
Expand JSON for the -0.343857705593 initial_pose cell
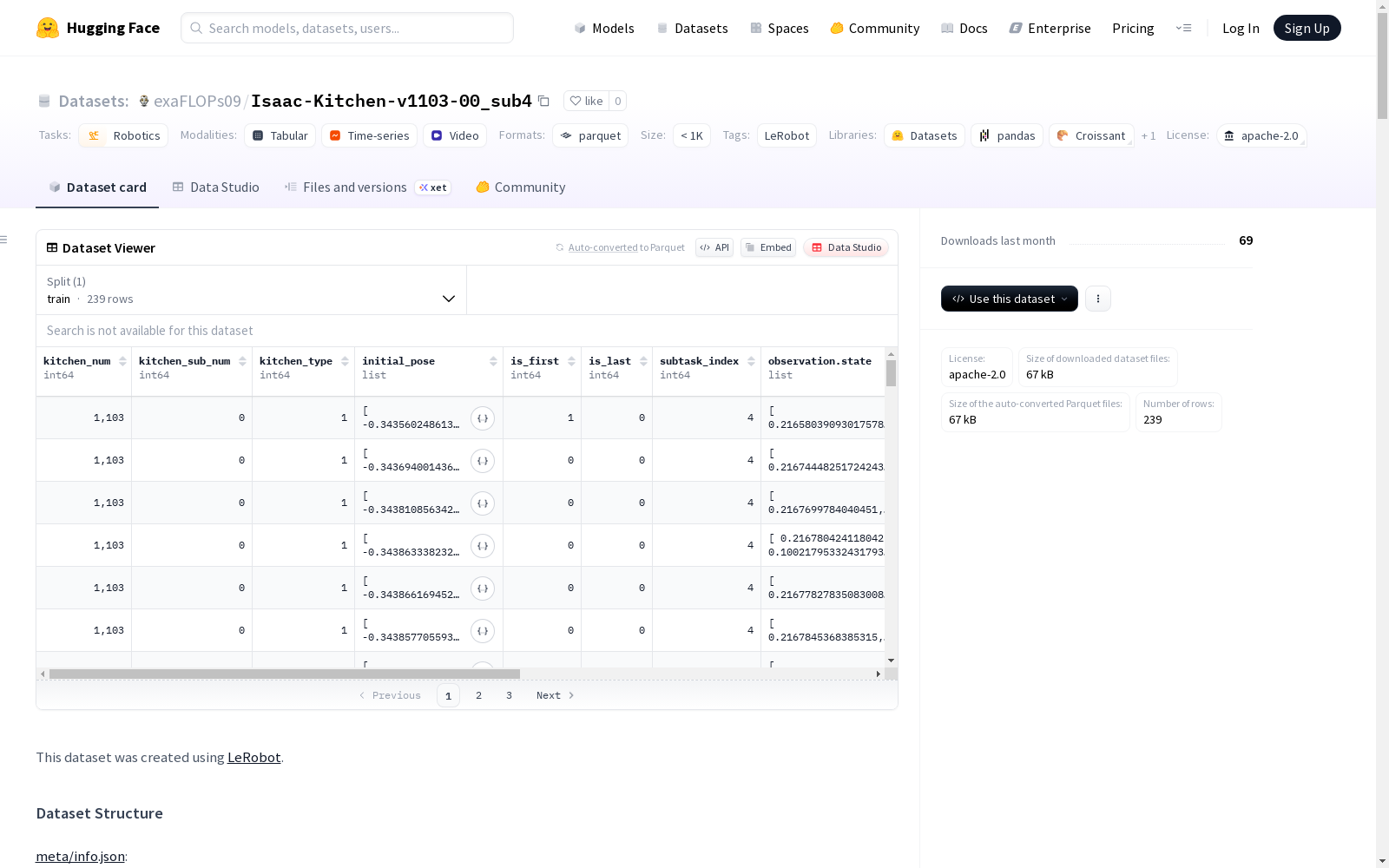(483, 631)
